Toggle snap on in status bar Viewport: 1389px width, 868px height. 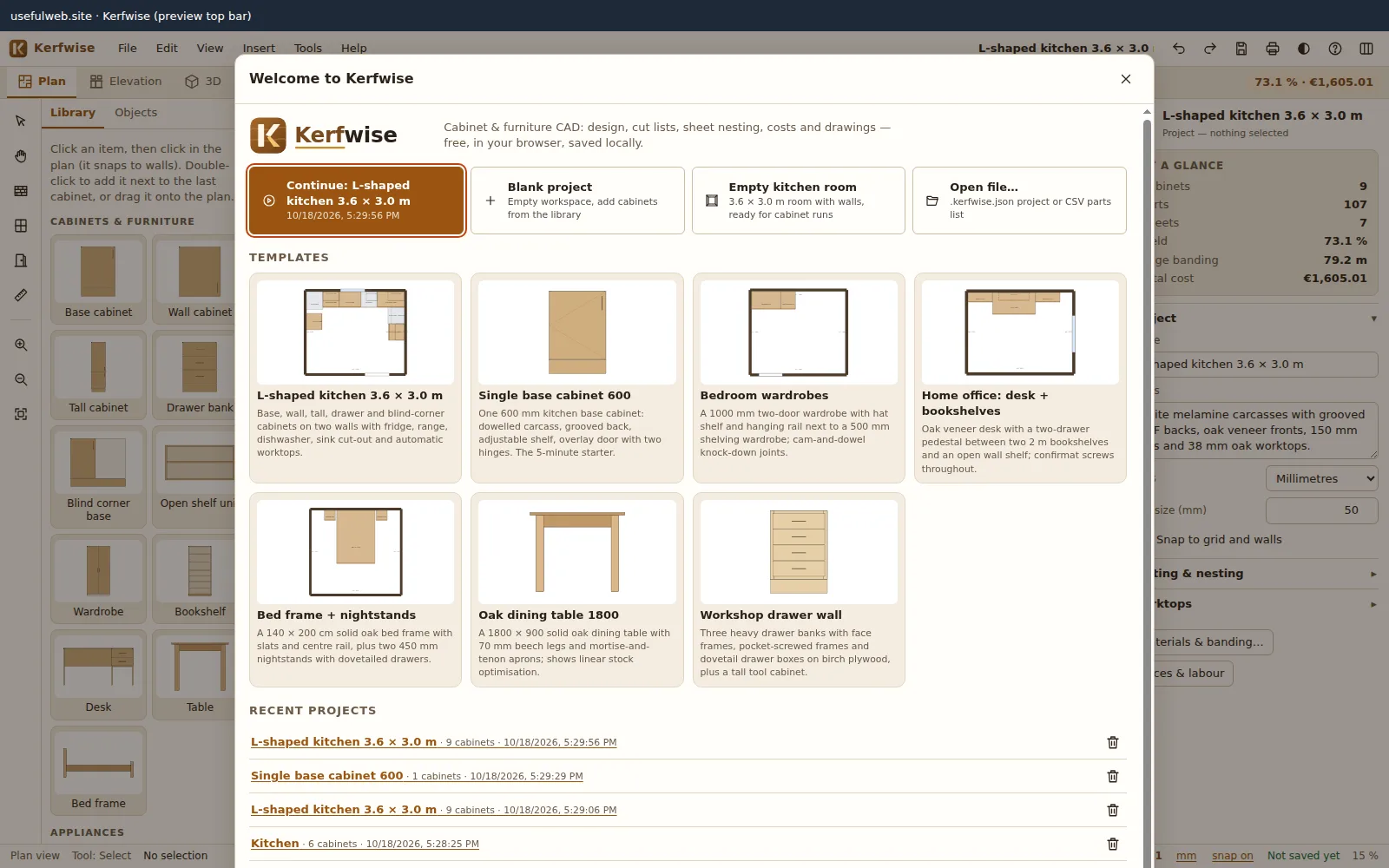tap(1232, 856)
